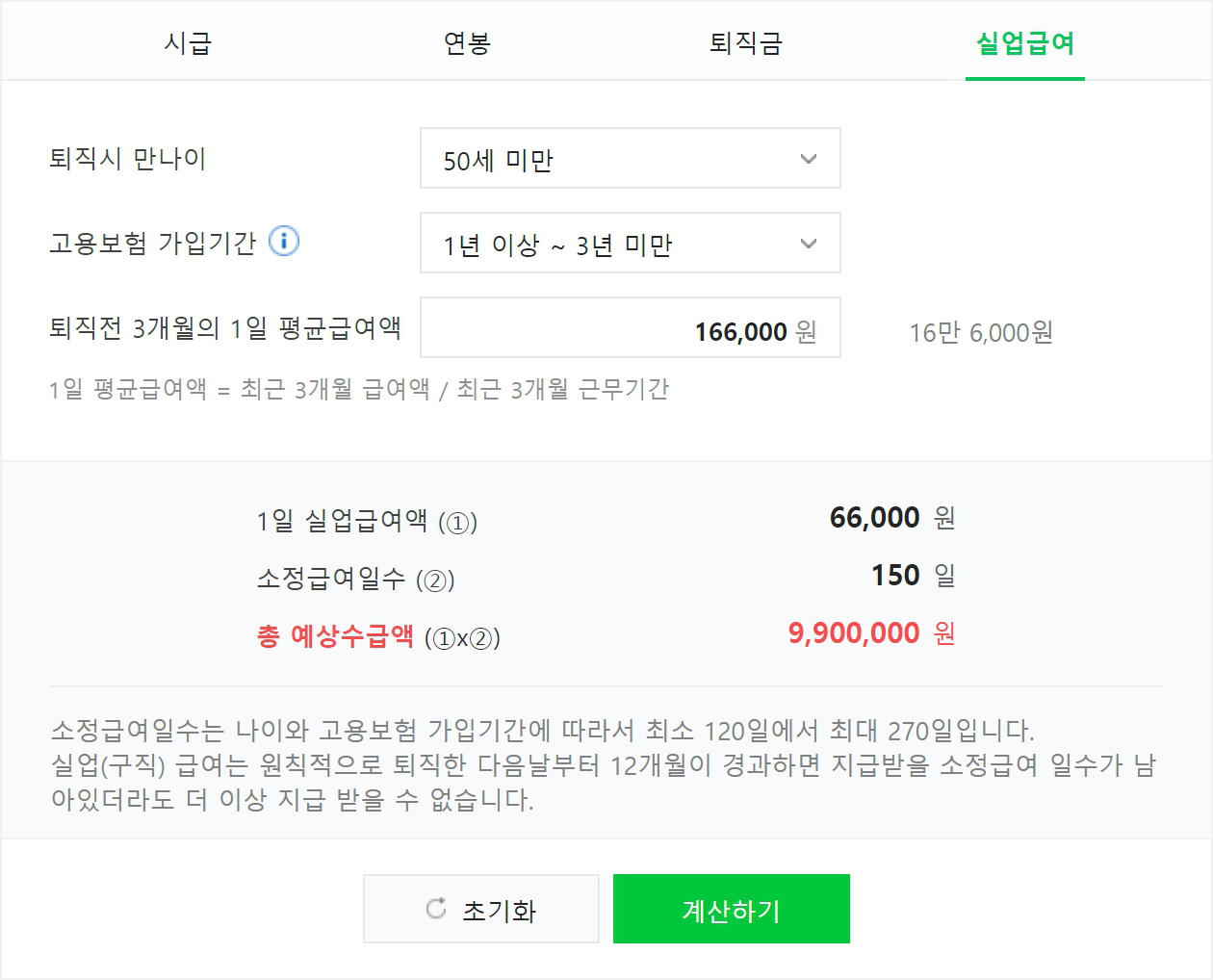Viewport: 1213px width, 980px height.
Task: Click the 16만 6,000원 amount text
Action: pyautogui.click(x=981, y=332)
